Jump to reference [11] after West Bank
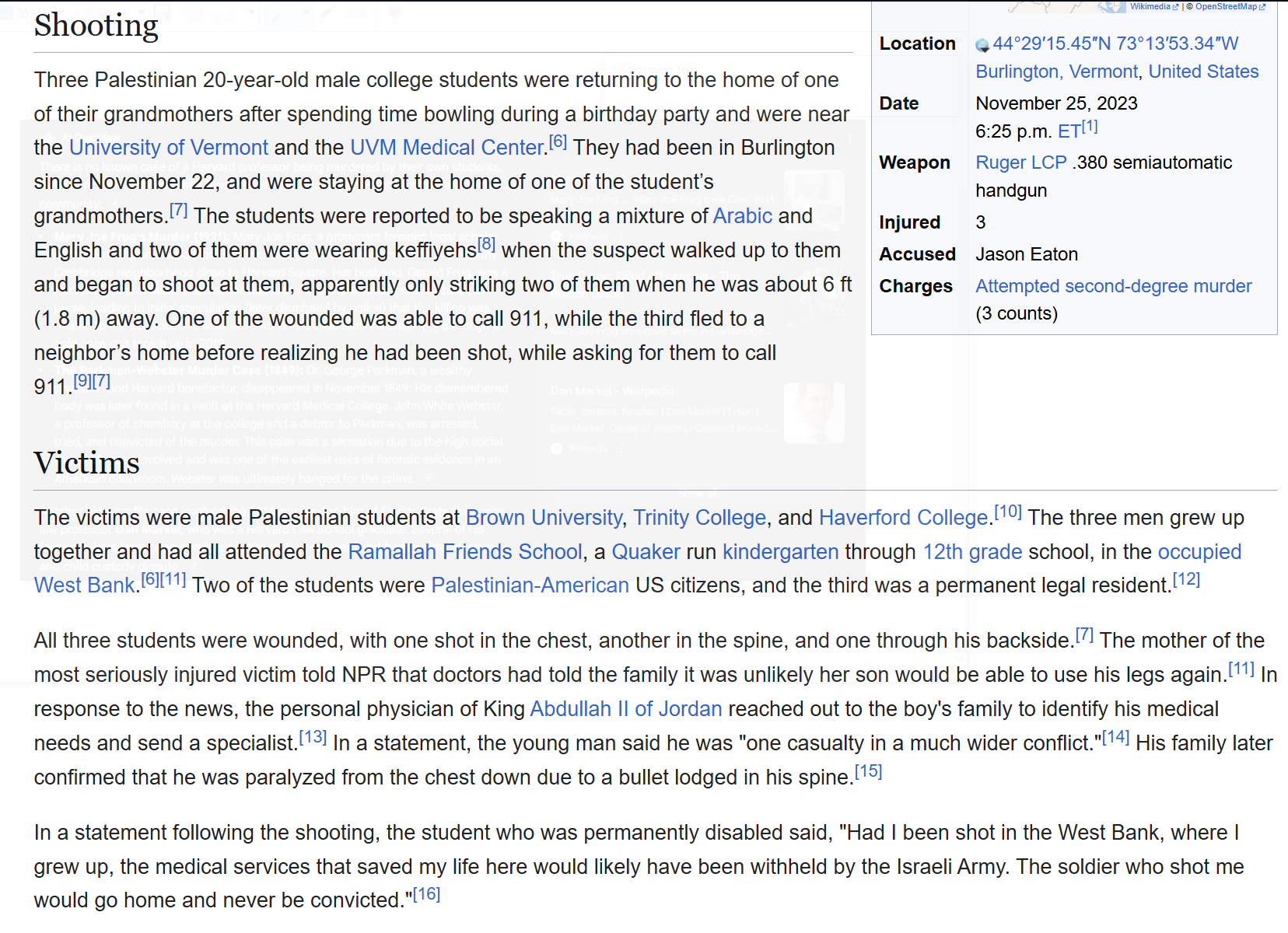This screenshot has height=933, width=1288. (x=173, y=579)
